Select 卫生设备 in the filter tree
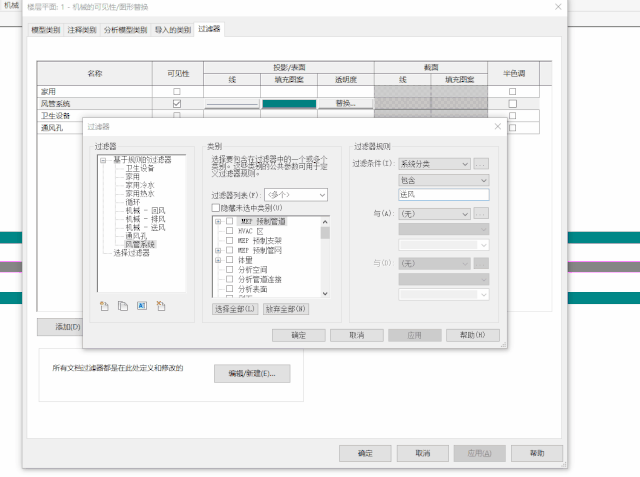 pyautogui.click(x=140, y=169)
